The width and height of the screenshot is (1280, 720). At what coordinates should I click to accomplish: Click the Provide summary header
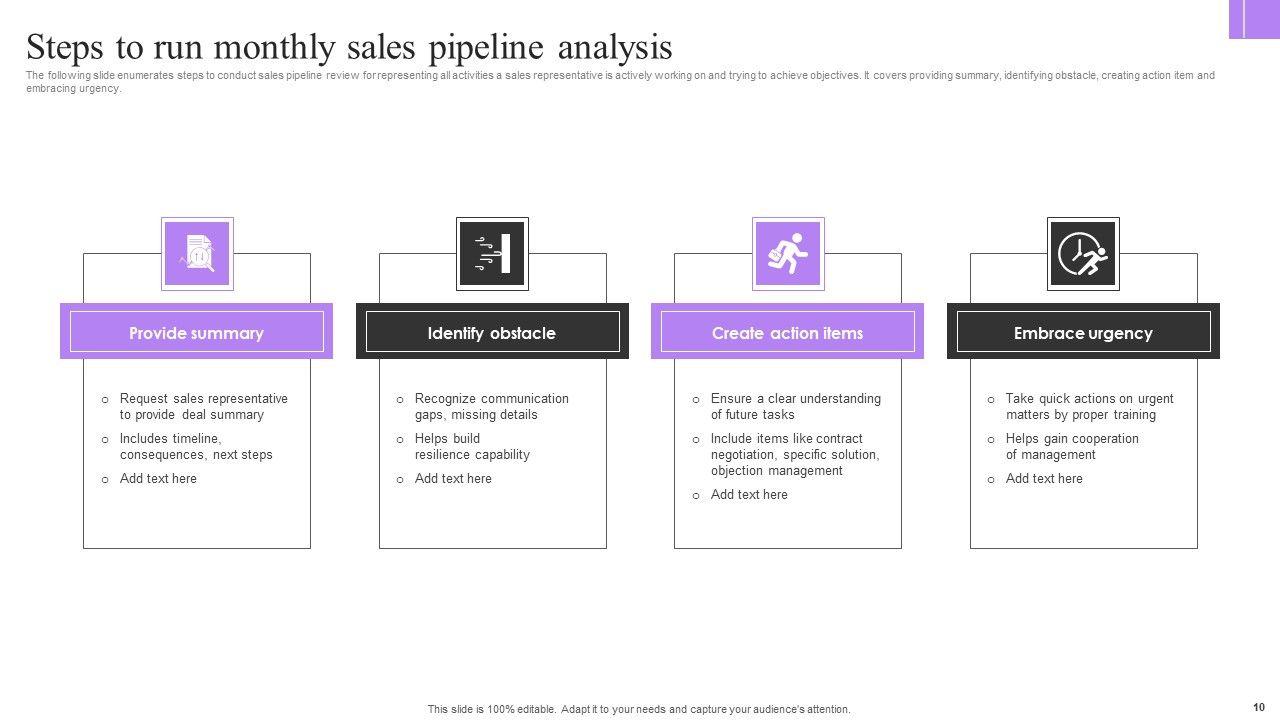196,333
